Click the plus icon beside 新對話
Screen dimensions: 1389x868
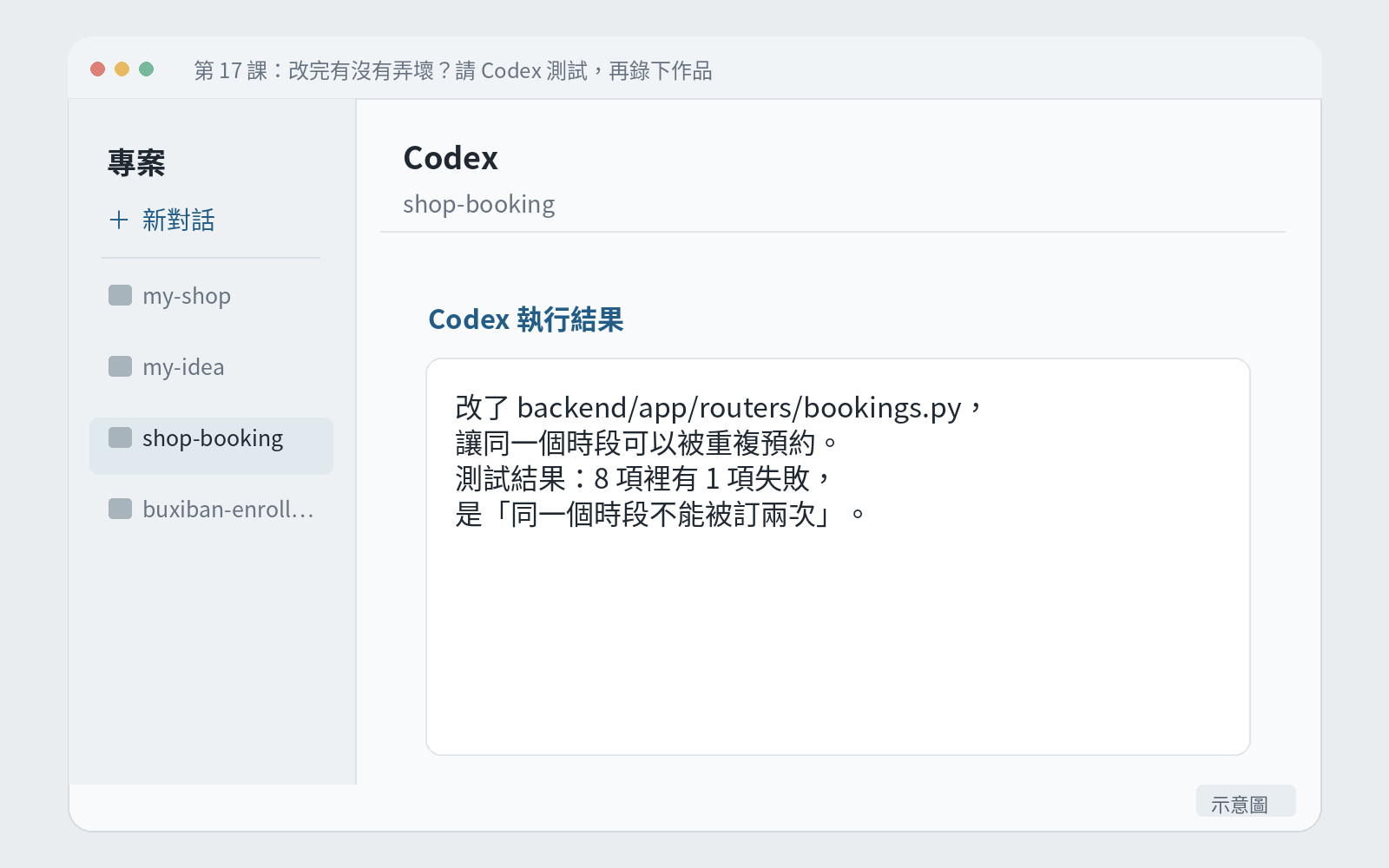pos(119,220)
